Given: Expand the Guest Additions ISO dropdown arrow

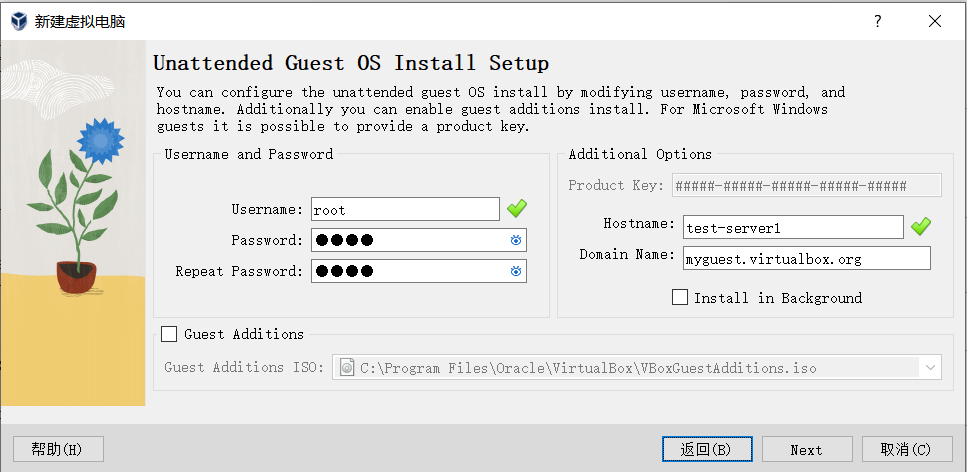Looking at the screenshot, I should click(x=931, y=368).
